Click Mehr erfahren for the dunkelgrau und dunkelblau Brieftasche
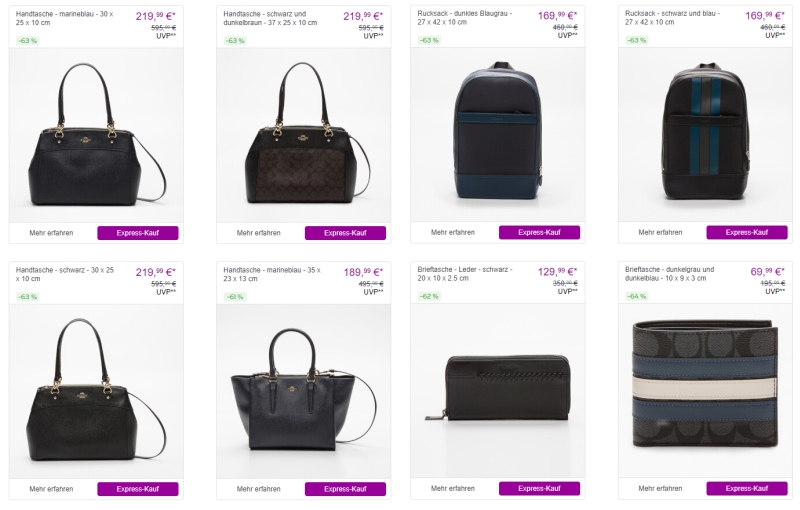Screen dimensions: 800x510 tap(660, 489)
